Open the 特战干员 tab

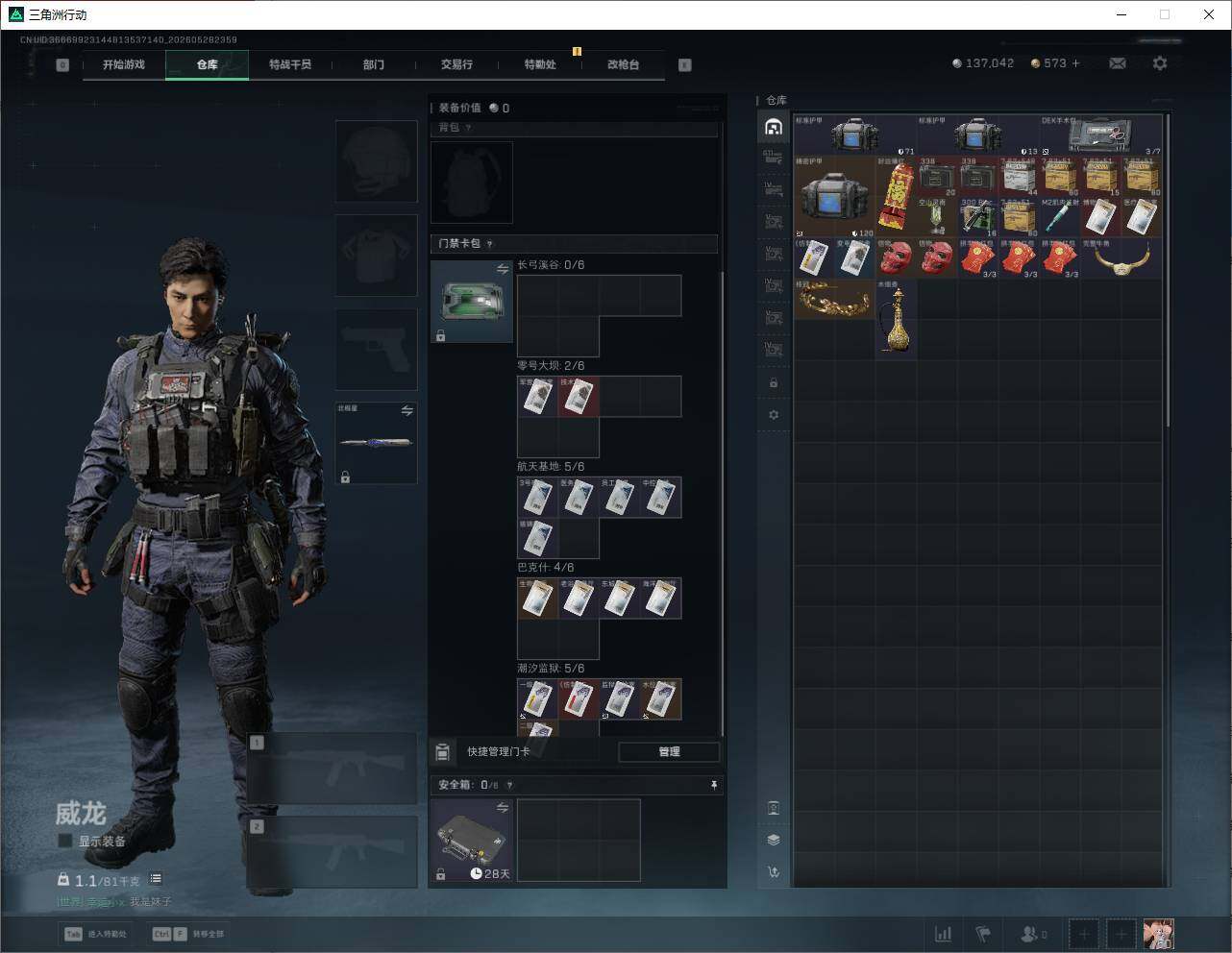[290, 64]
